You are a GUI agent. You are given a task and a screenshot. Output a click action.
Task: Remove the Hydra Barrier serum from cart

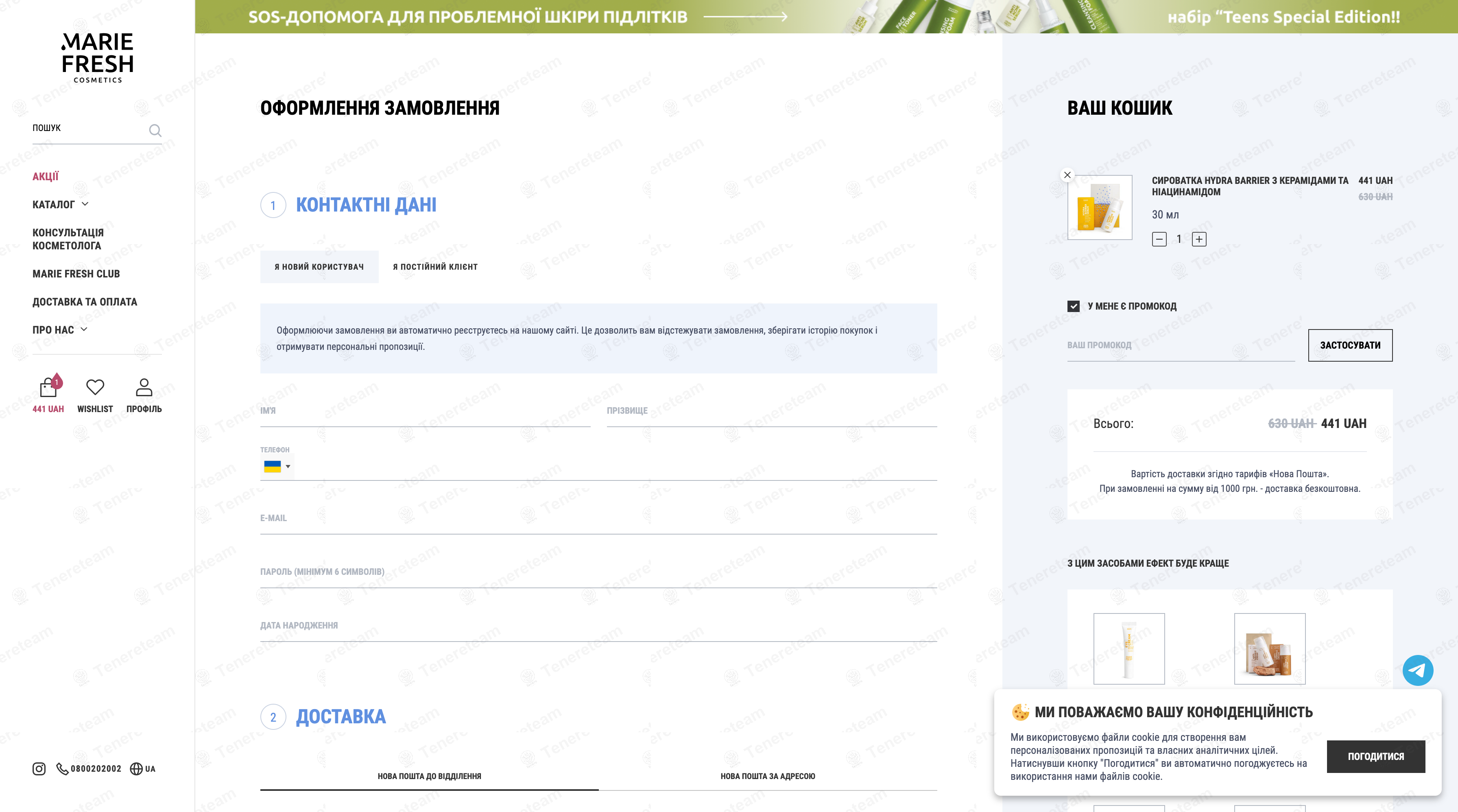pos(1067,175)
